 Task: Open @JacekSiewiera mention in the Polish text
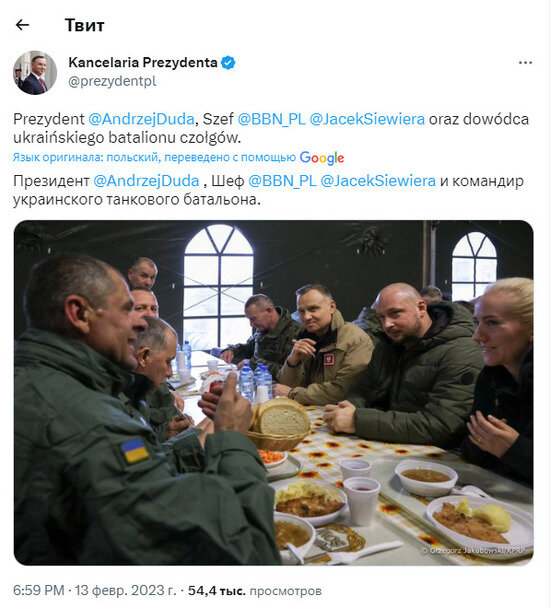point(367,119)
